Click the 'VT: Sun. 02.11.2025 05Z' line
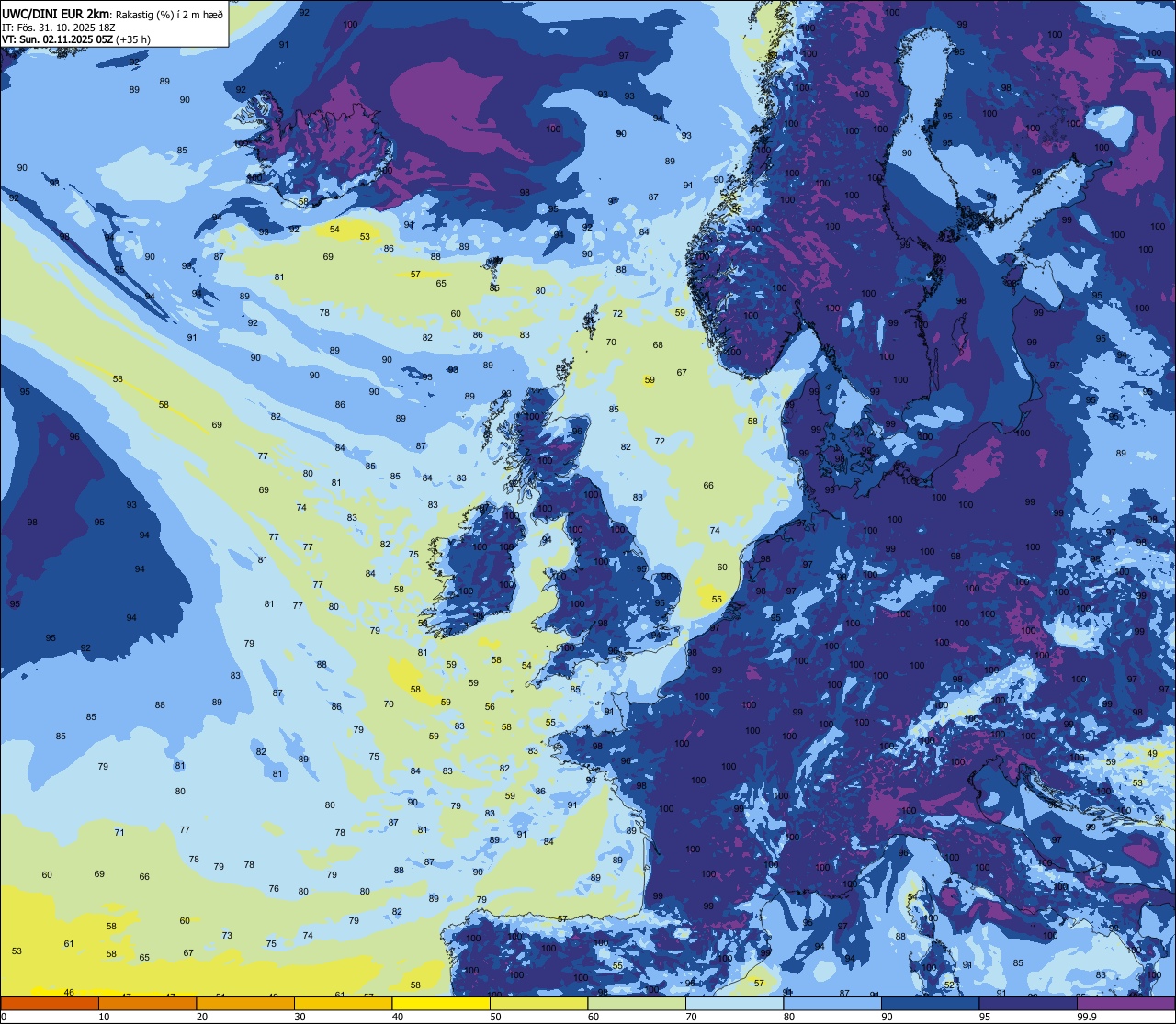 (x=57, y=39)
